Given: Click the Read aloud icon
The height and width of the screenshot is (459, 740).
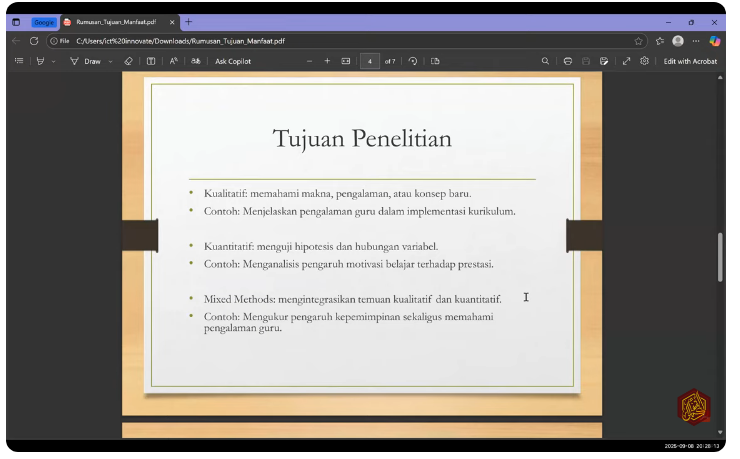Looking at the screenshot, I should [x=173, y=61].
